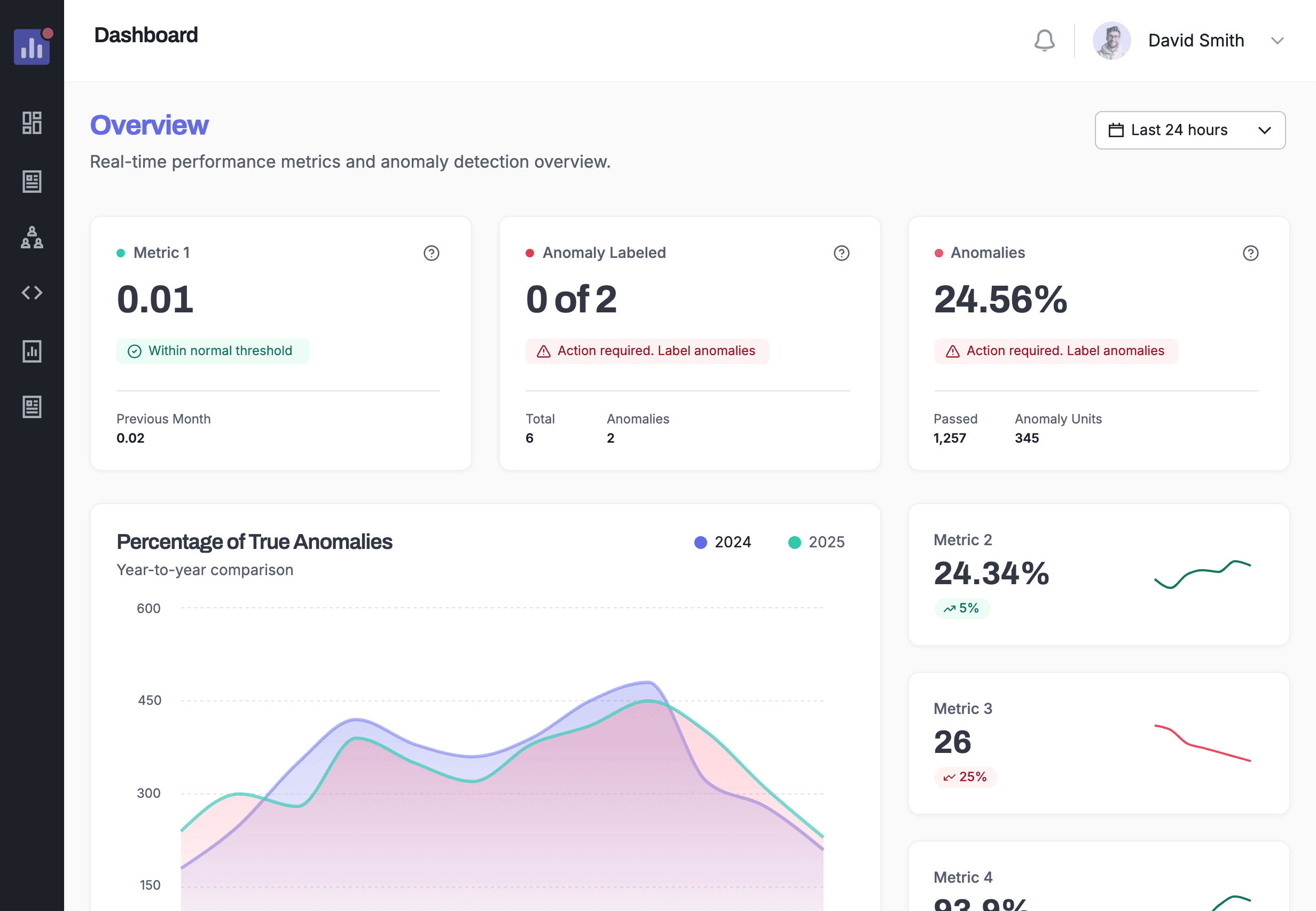The height and width of the screenshot is (911, 1316).
Task: Click Metric 1 help question icon
Action: point(431,253)
